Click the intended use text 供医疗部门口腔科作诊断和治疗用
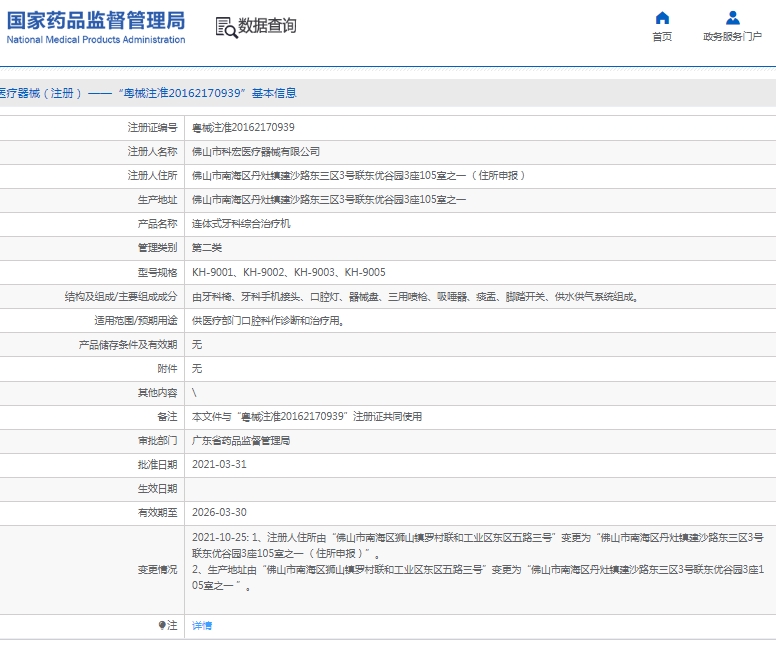 click(268, 321)
